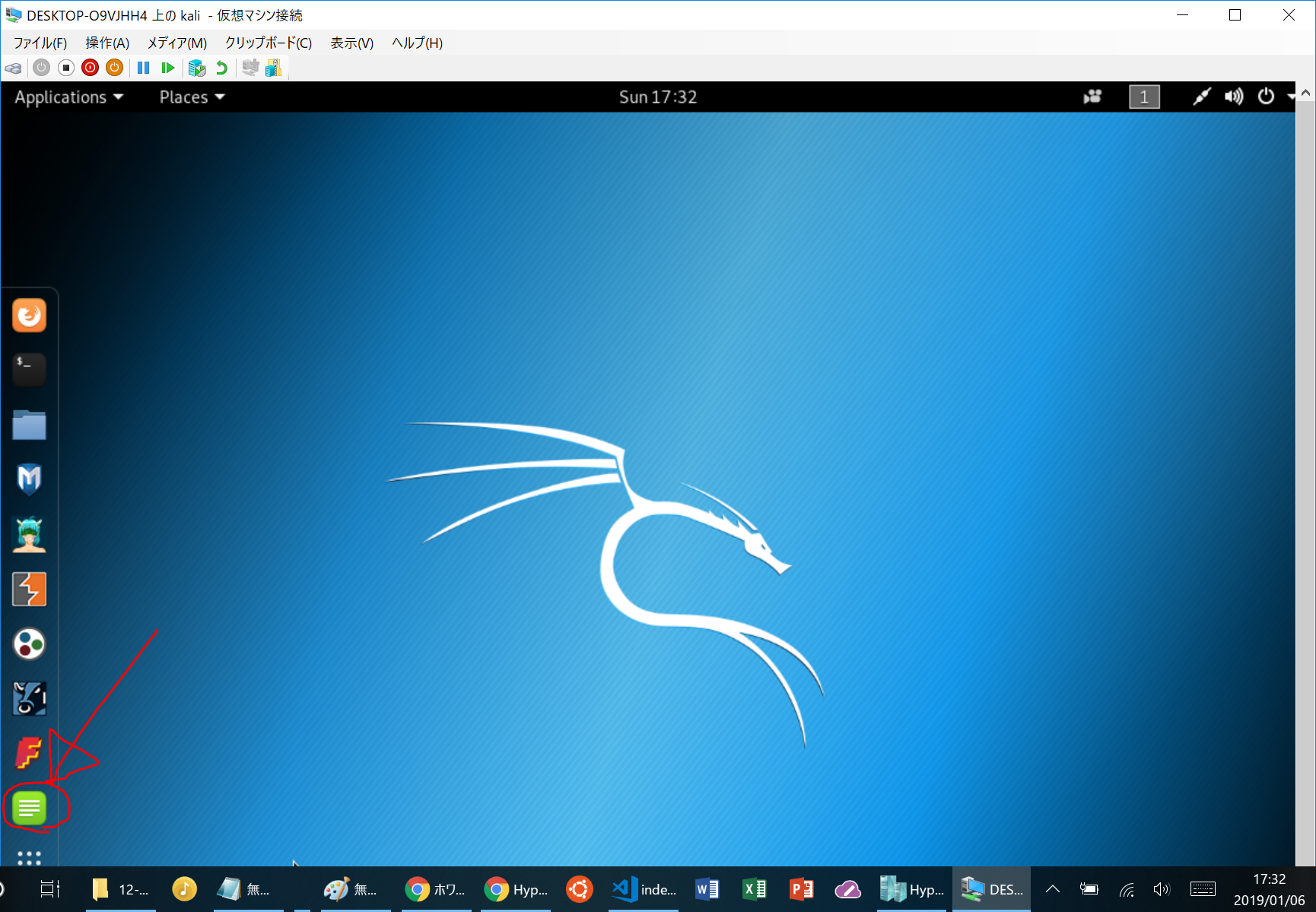The height and width of the screenshot is (912, 1316).
Task: Revert the VM with green arrow
Action: pyautogui.click(x=221, y=68)
